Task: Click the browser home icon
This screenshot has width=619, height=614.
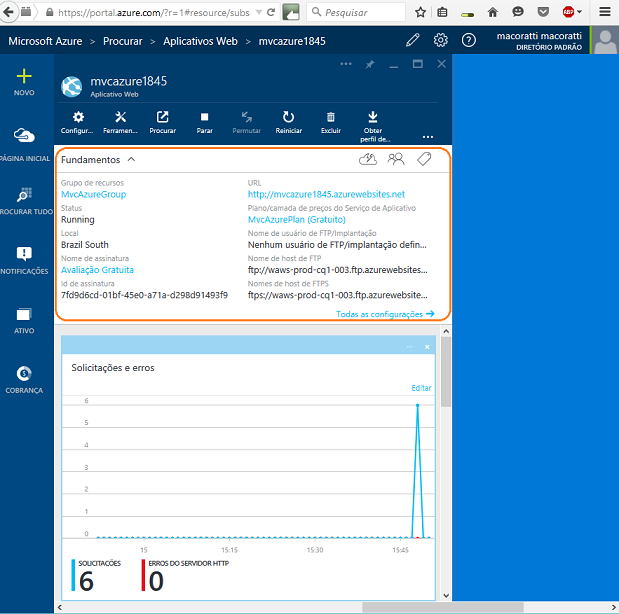Action: click(x=493, y=12)
